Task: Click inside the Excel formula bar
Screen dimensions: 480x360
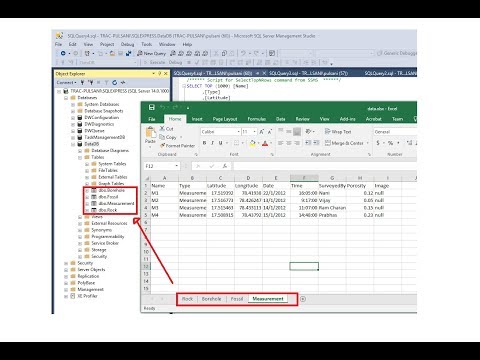Action: click(325, 166)
